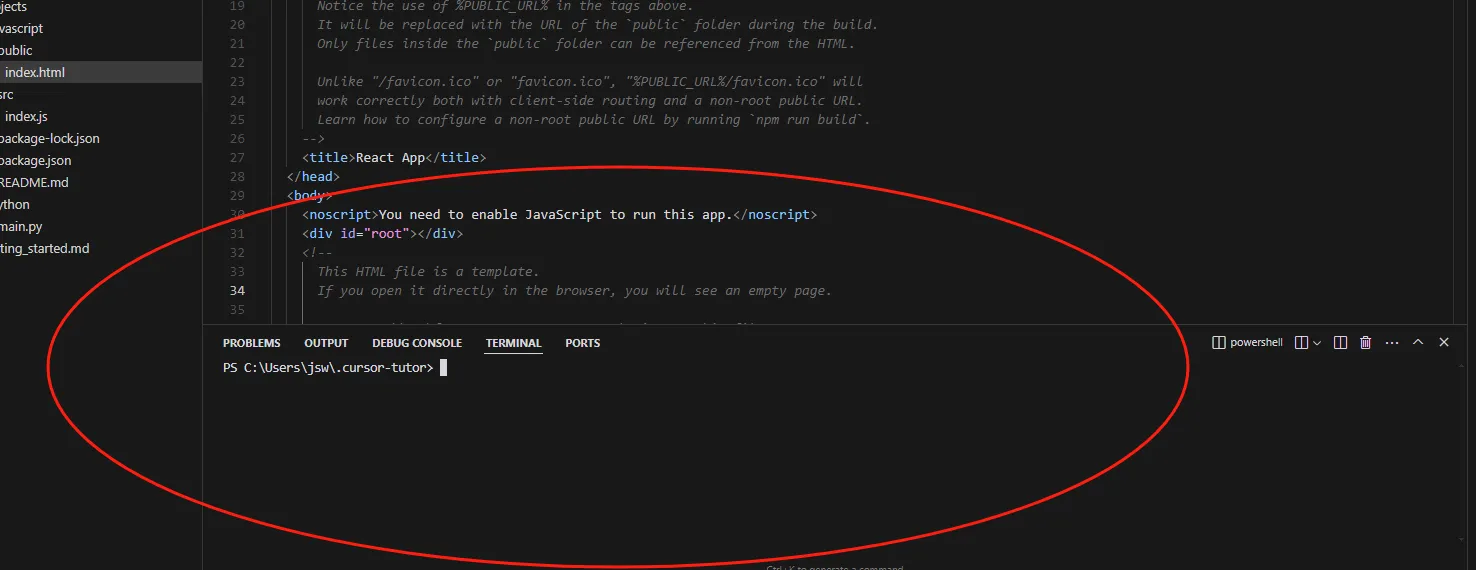The height and width of the screenshot is (570, 1476).
Task: Open package-lock.json from the explorer
Action: tap(50, 138)
